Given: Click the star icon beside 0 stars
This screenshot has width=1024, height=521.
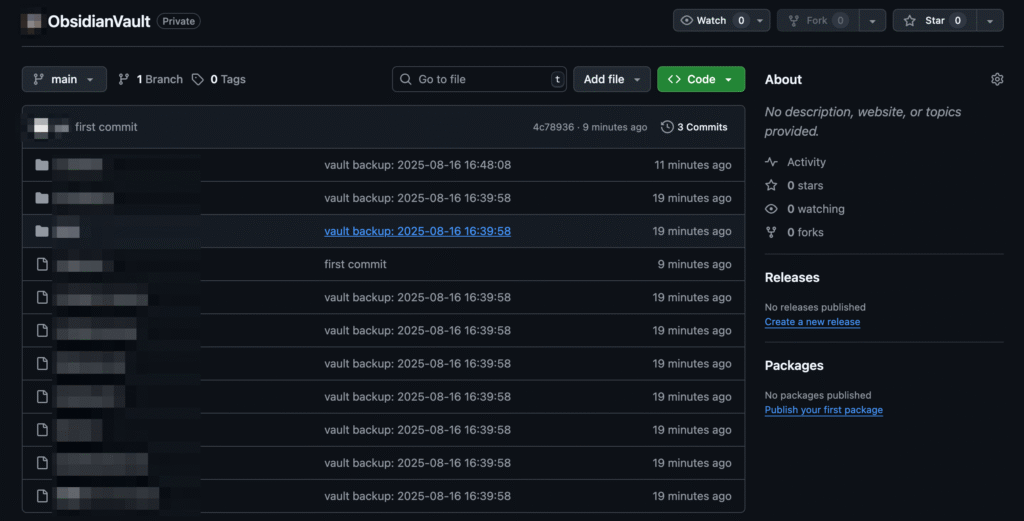Looking at the screenshot, I should click(771, 185).
